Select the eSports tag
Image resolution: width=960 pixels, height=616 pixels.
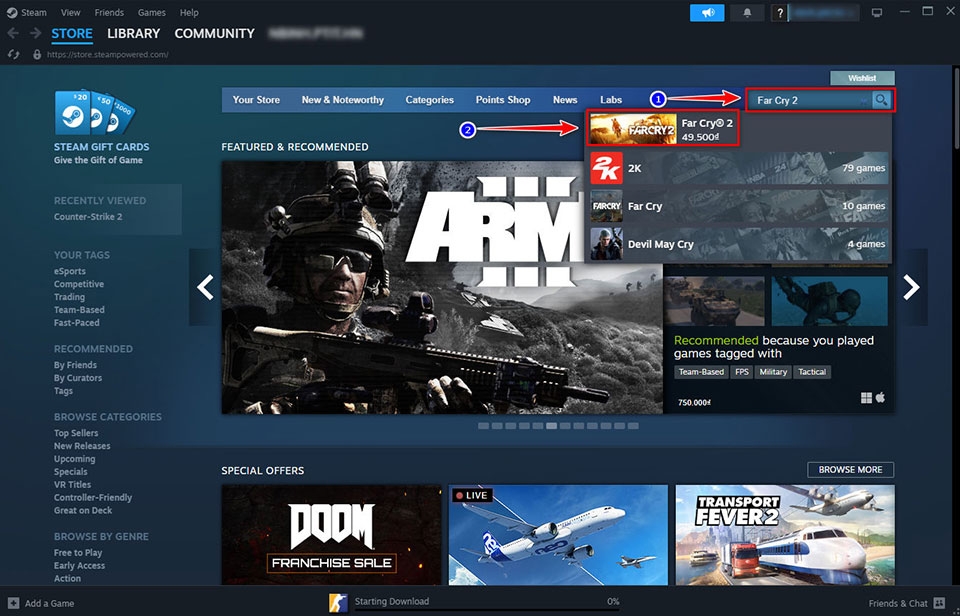coord(70,271)
